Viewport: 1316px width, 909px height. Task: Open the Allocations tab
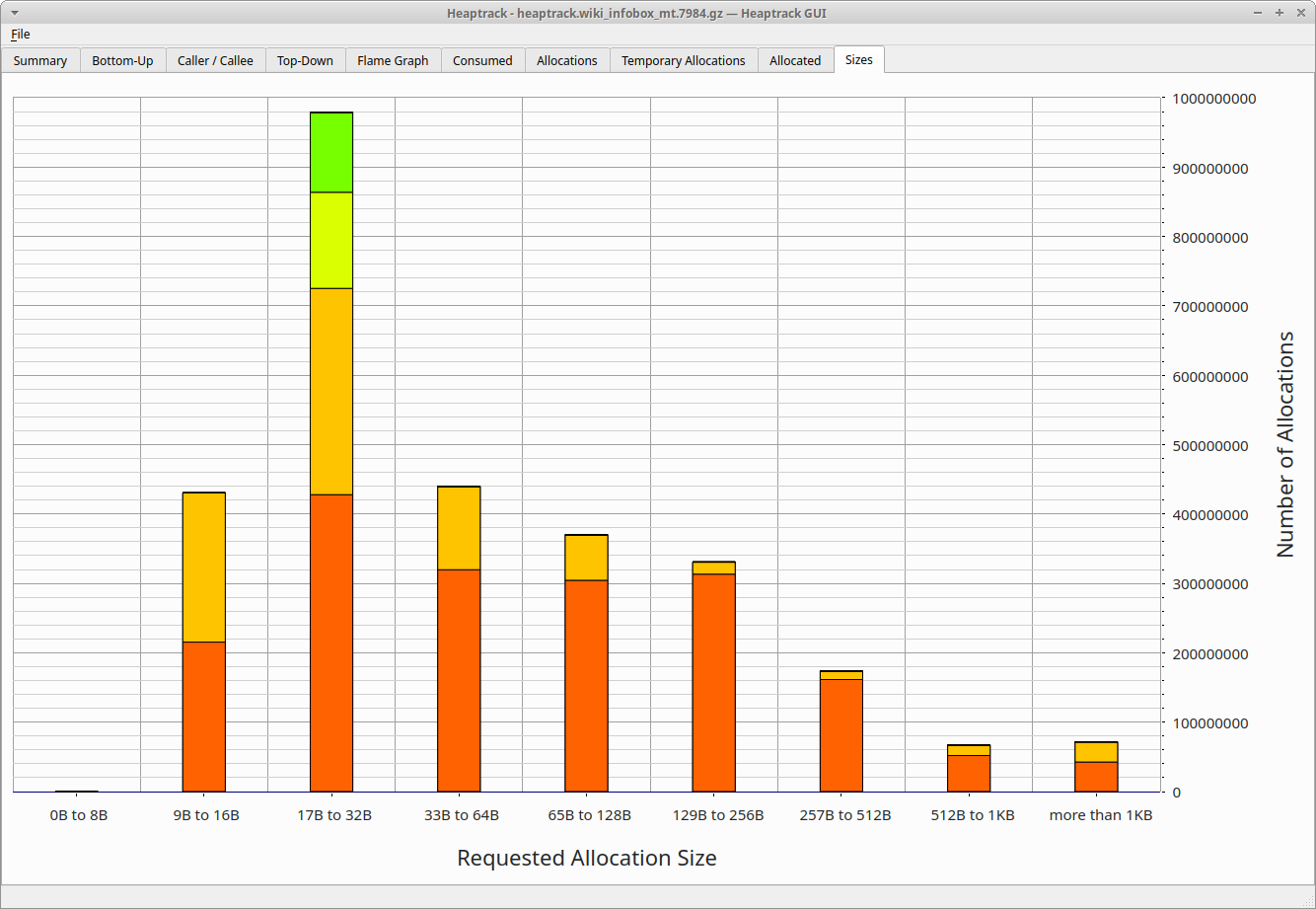pos(566,60)
